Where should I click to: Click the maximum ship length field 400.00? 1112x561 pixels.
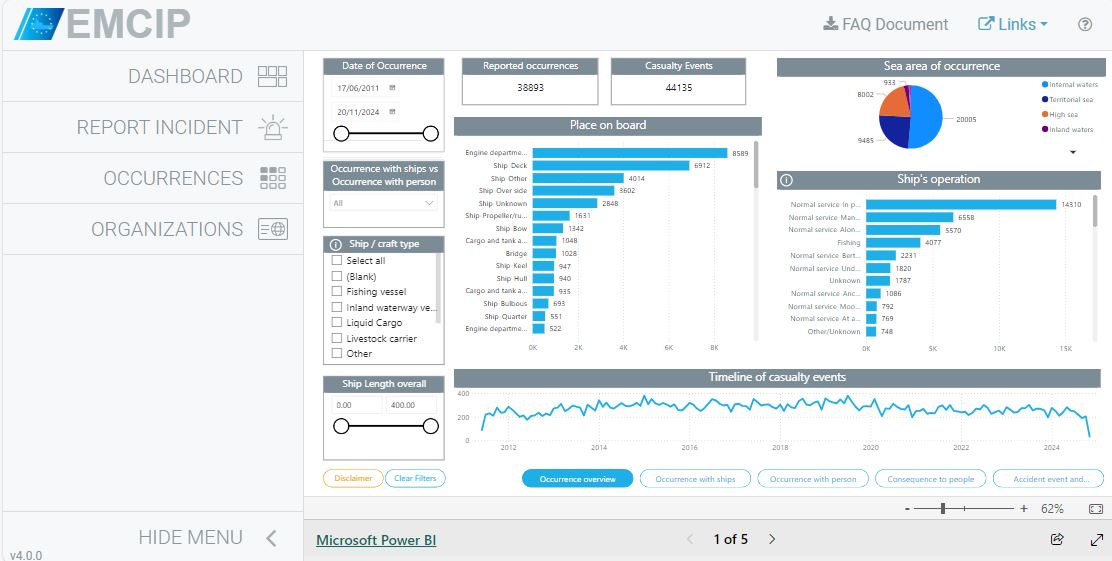click(412, 405)
